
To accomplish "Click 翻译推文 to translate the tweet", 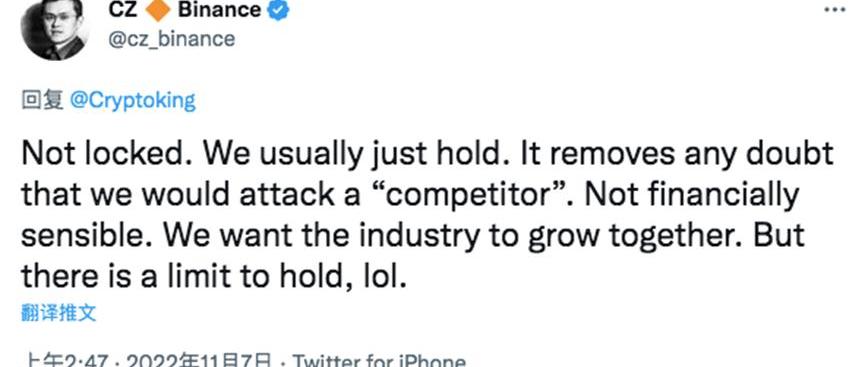I will click(x=59, y=313).
